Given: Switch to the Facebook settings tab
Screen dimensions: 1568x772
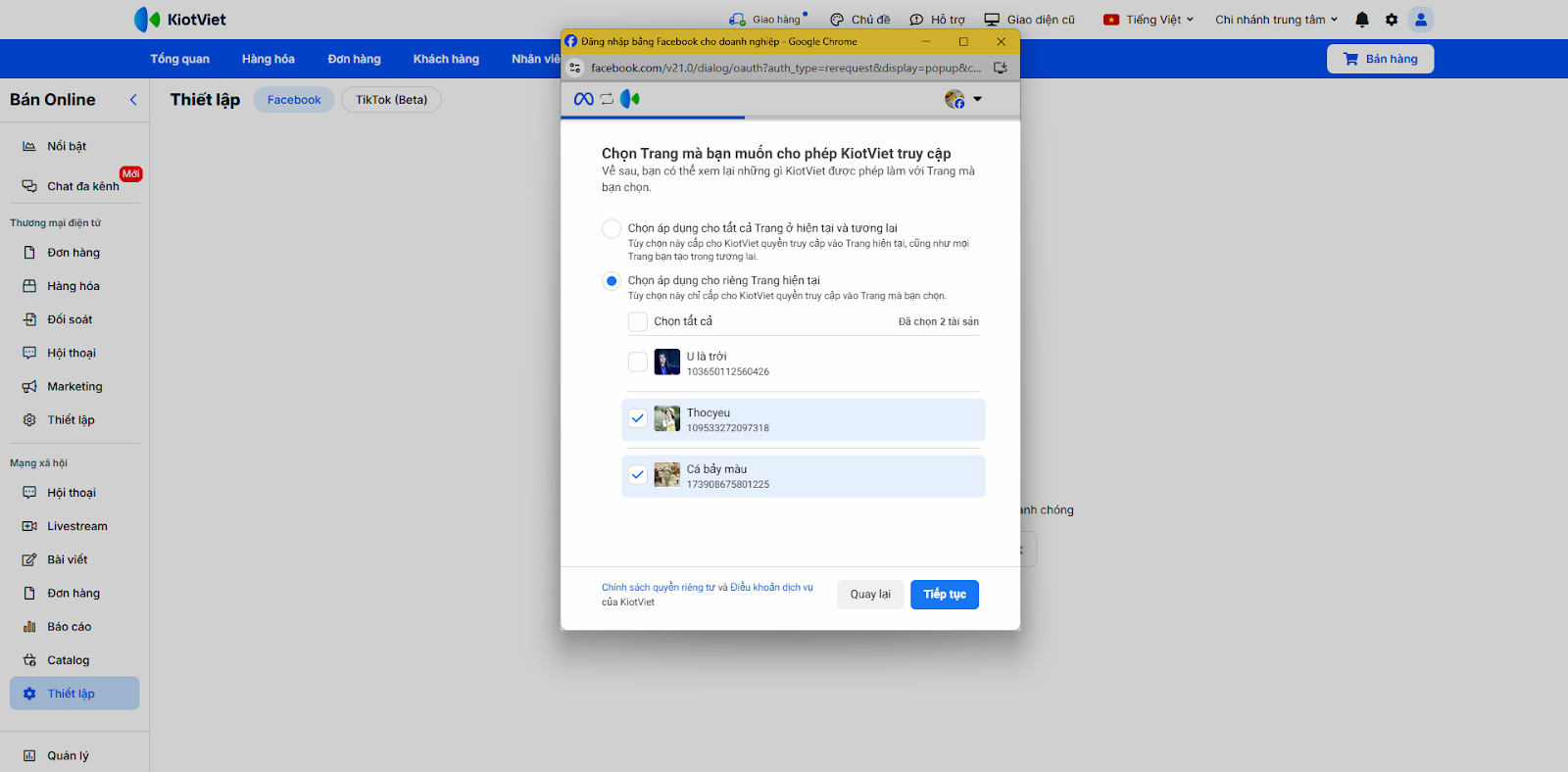Looking at the screenshot, I should [294, 100].
